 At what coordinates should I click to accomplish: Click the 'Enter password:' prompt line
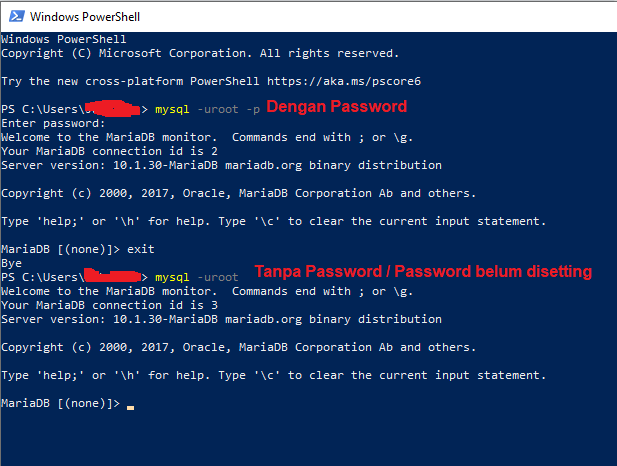[x=53, y=123]
